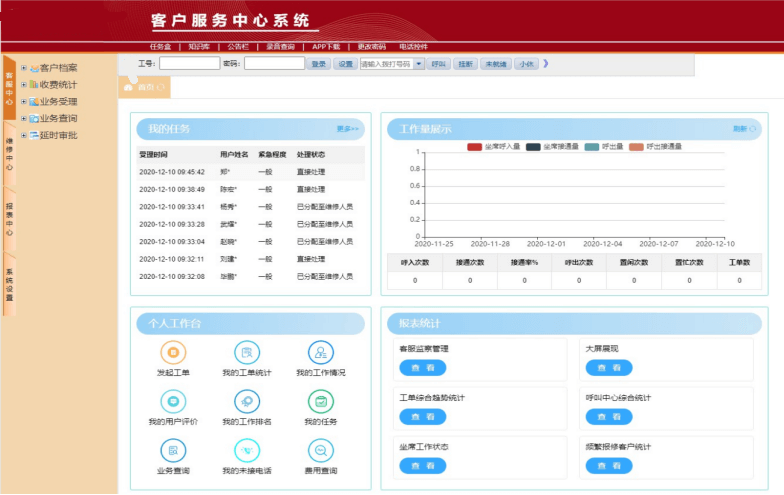Open the 更改密码 menu item
The image size is (784, 495).
pos(372,46)
